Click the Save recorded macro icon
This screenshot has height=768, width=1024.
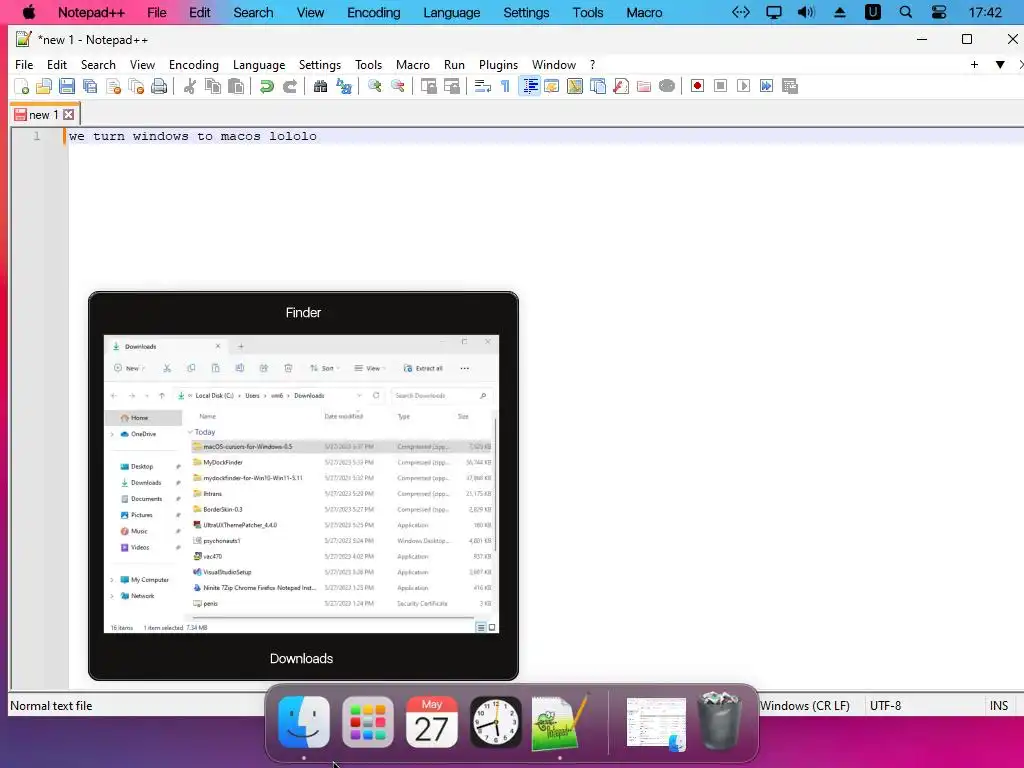click(790, 86)
